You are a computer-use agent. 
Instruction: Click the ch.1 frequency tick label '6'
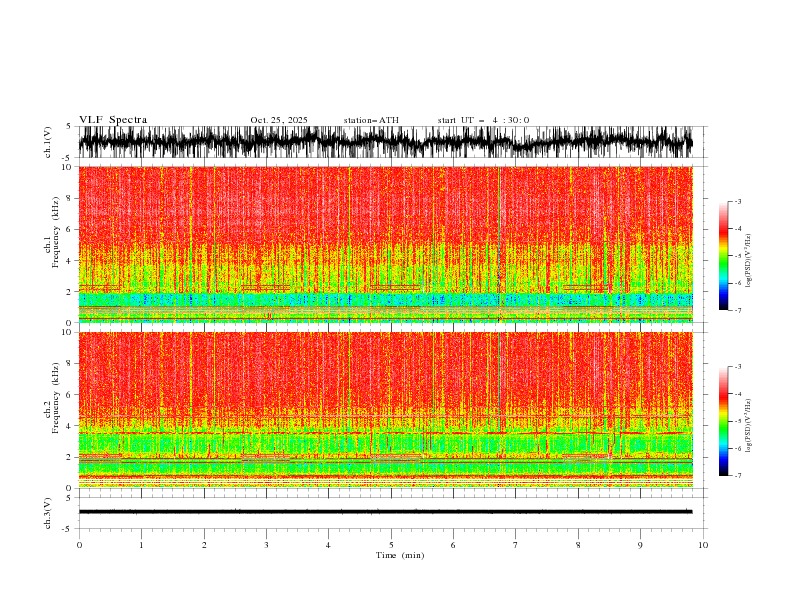[71, 229]
